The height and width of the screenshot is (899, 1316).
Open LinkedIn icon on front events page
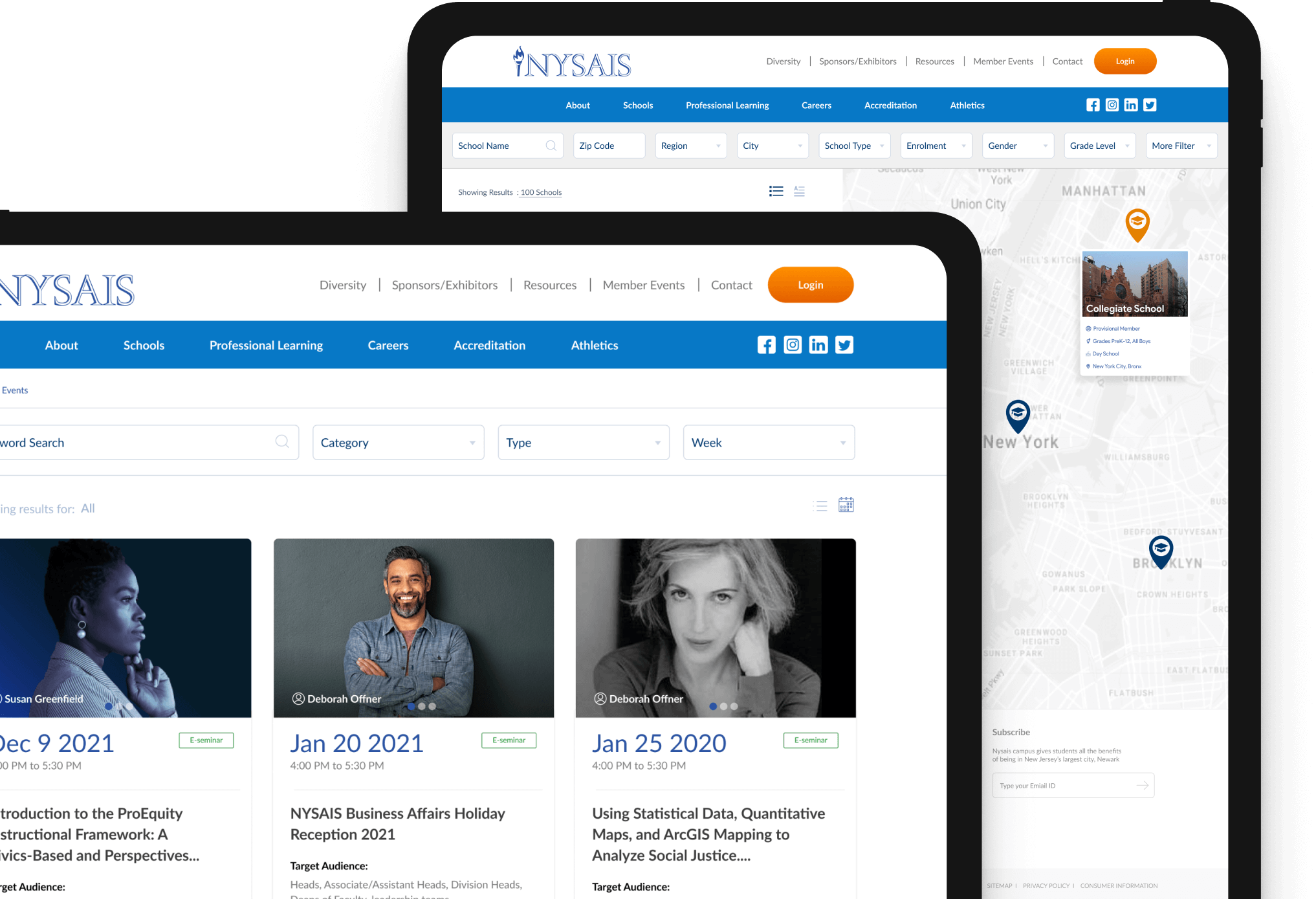[818, 345]
